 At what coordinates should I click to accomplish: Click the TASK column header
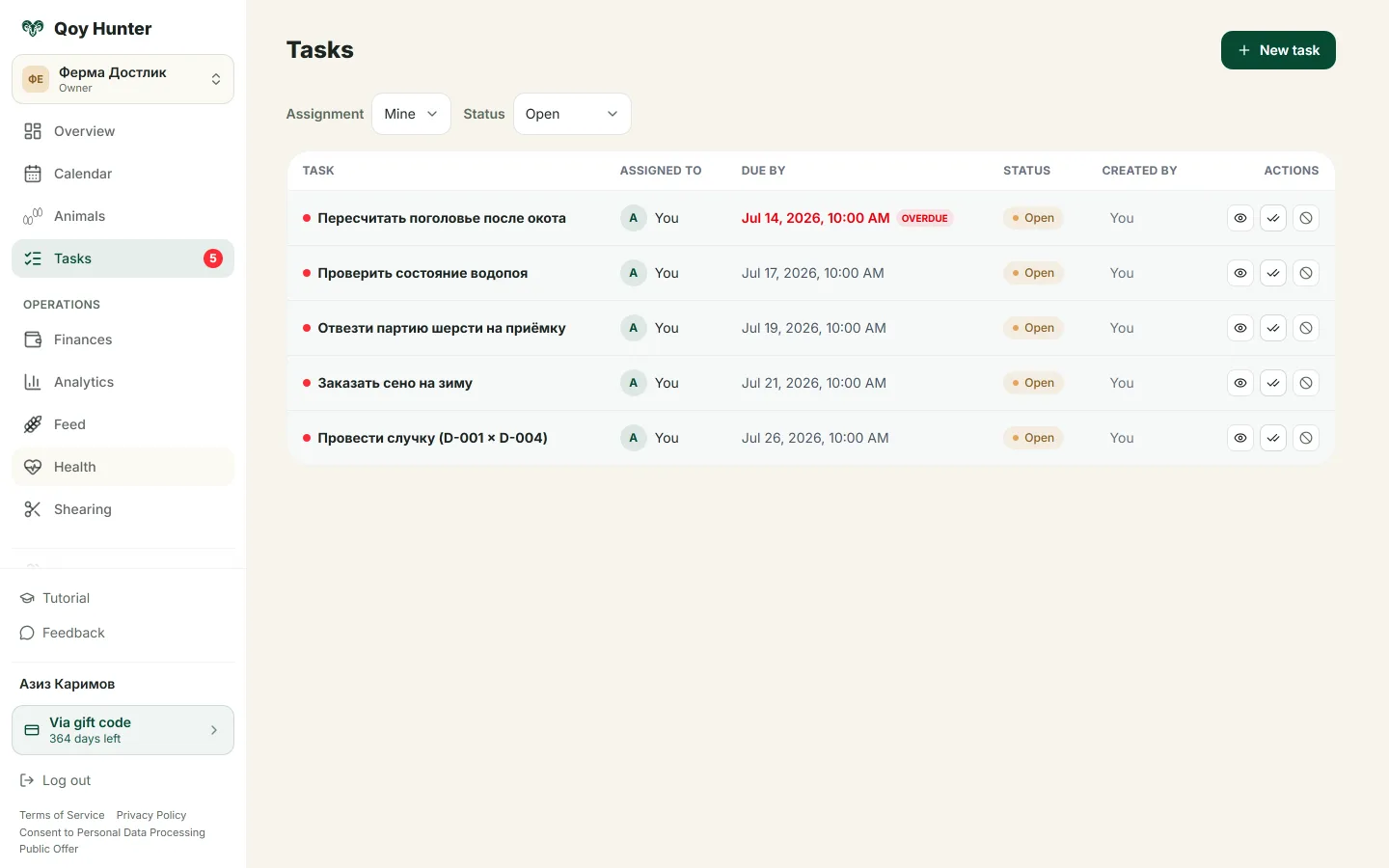pyautogui.click(x=318, y=171)
